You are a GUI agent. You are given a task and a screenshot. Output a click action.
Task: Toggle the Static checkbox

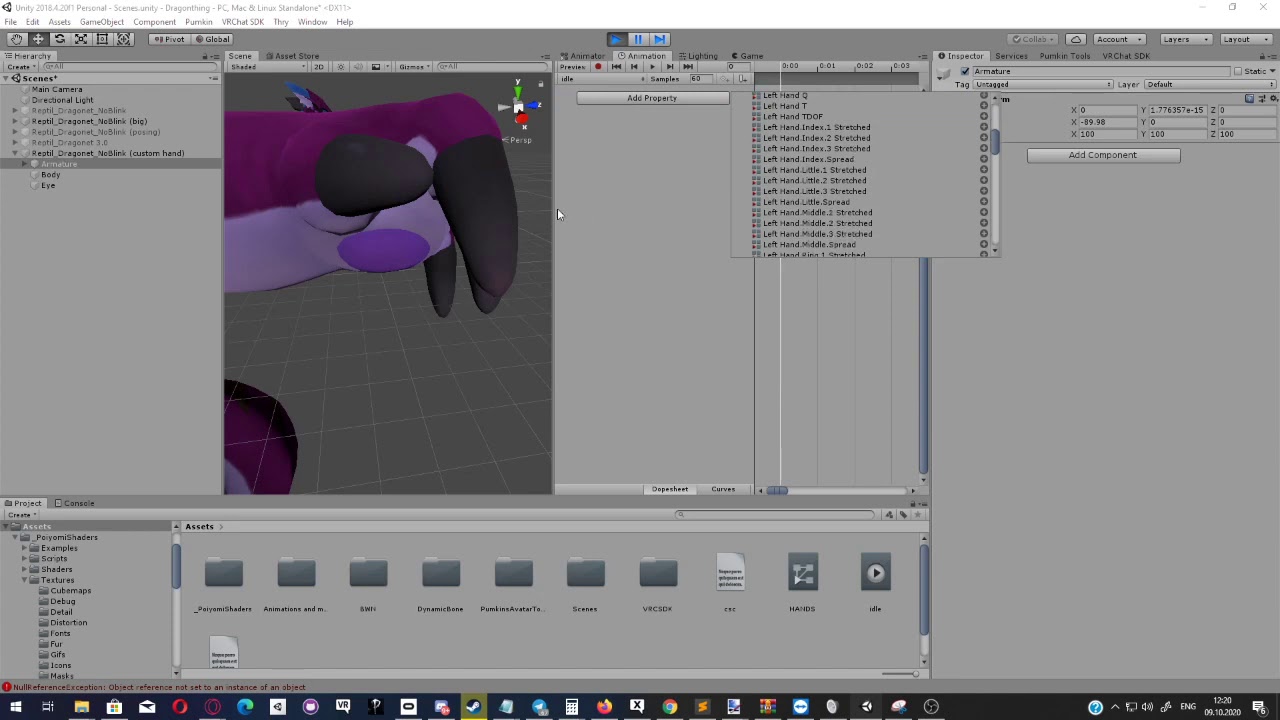coord(1238,72)
